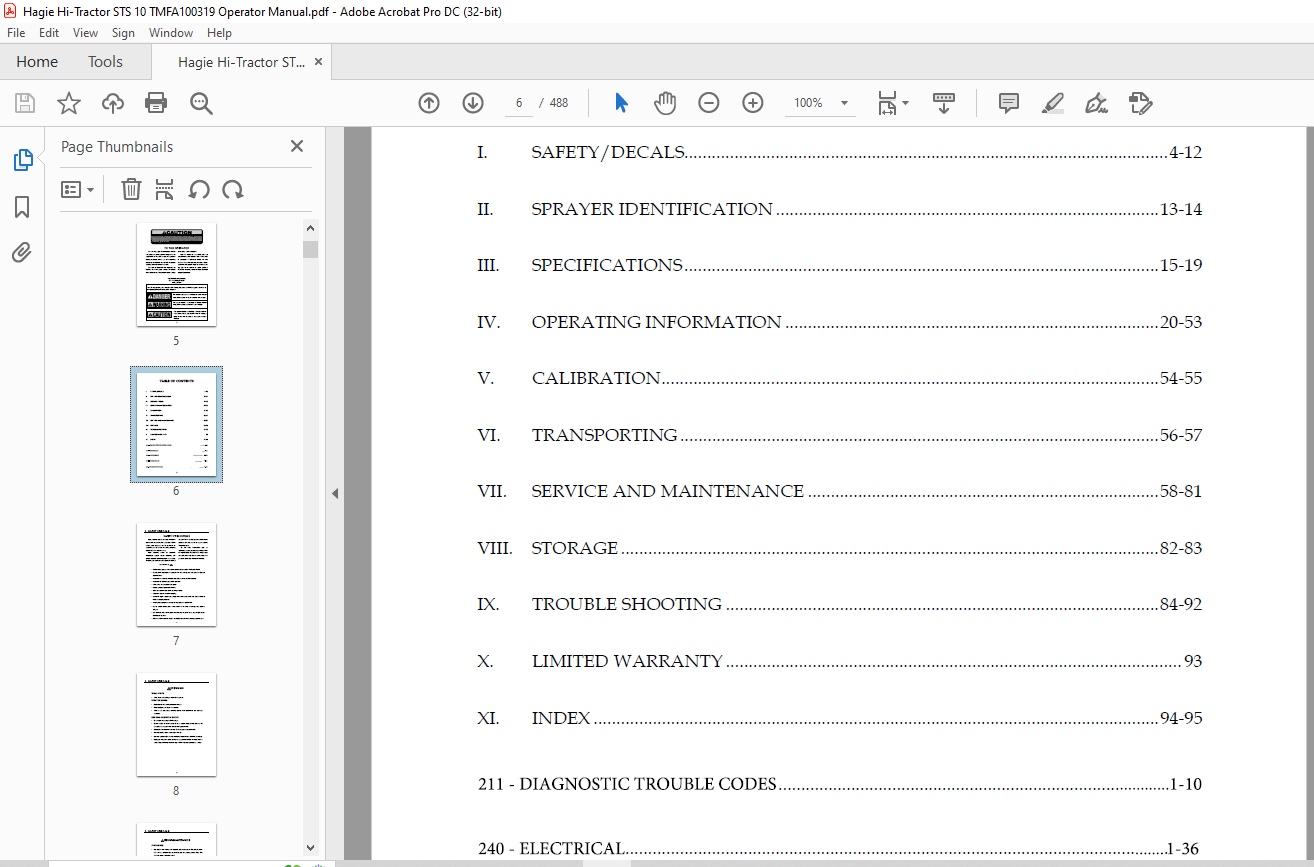Zoom in with plus button

pyautogui.click(x=753, y=103)
